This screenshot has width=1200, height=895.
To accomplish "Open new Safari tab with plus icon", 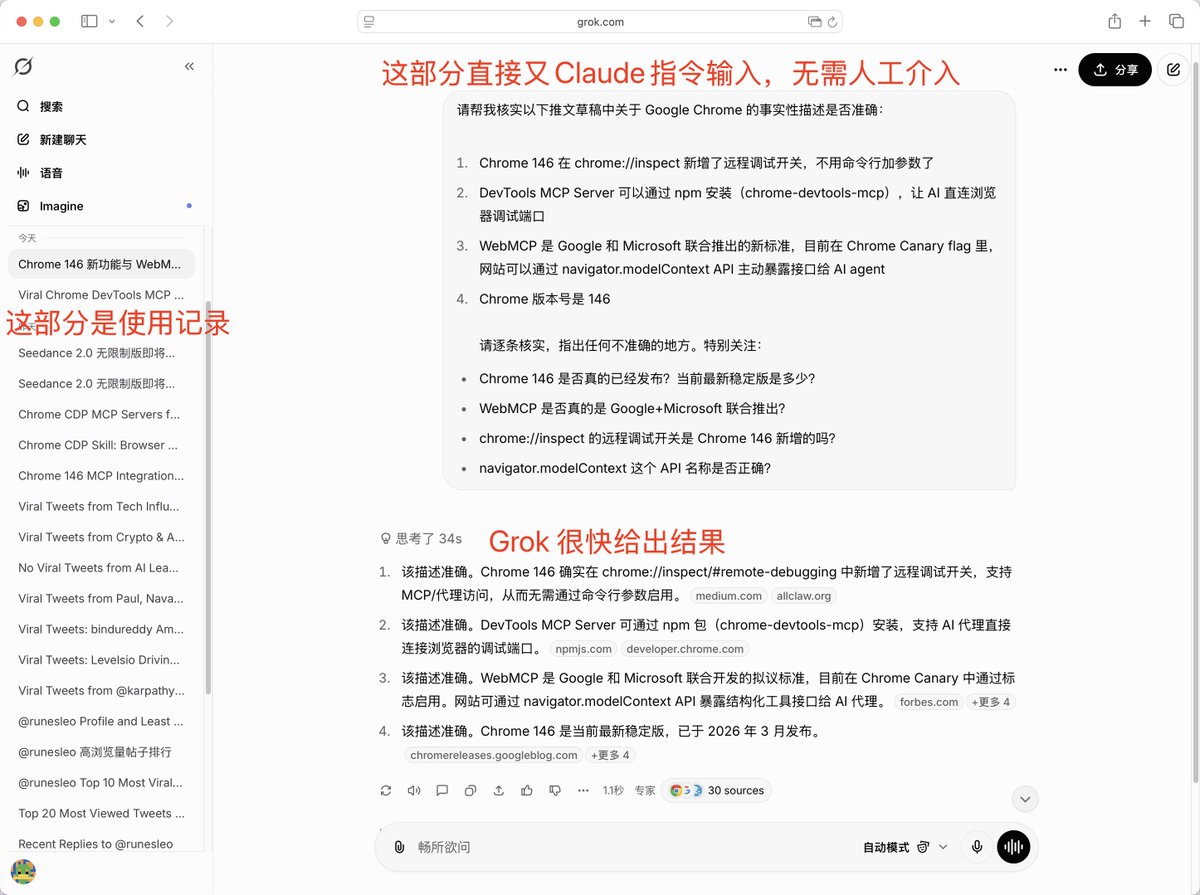I will [1146, 21].
